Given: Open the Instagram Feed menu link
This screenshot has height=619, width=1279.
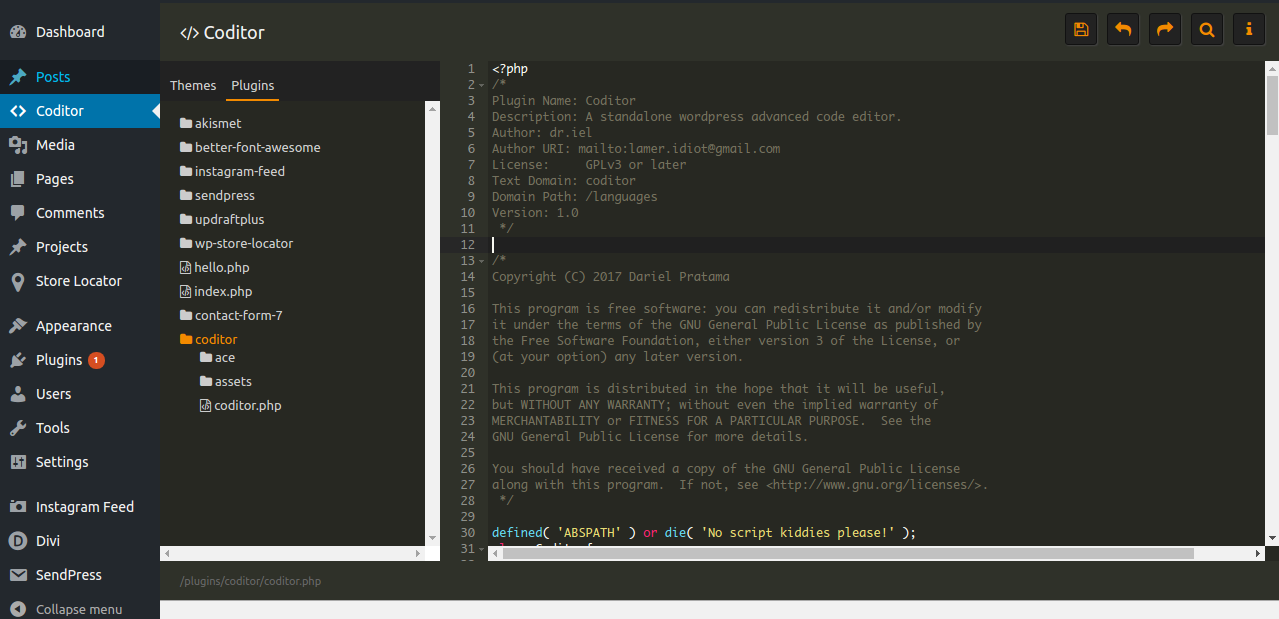Looking at the screenshot, I should click(x=85, y=507).
